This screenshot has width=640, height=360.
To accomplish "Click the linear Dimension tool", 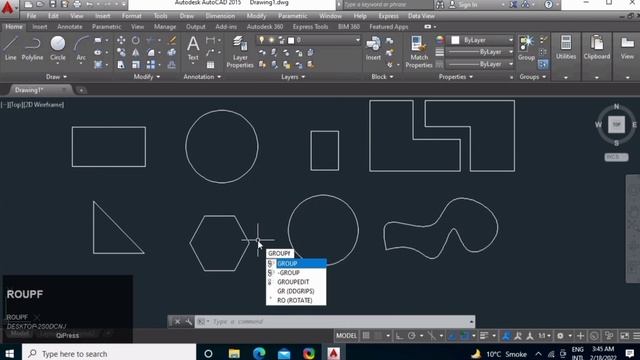I will coord(210,40).
